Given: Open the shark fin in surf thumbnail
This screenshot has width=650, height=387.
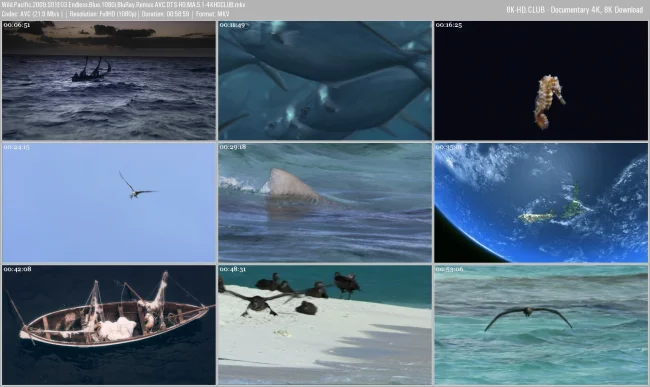Looking at the screenshot, I should 325,203.
